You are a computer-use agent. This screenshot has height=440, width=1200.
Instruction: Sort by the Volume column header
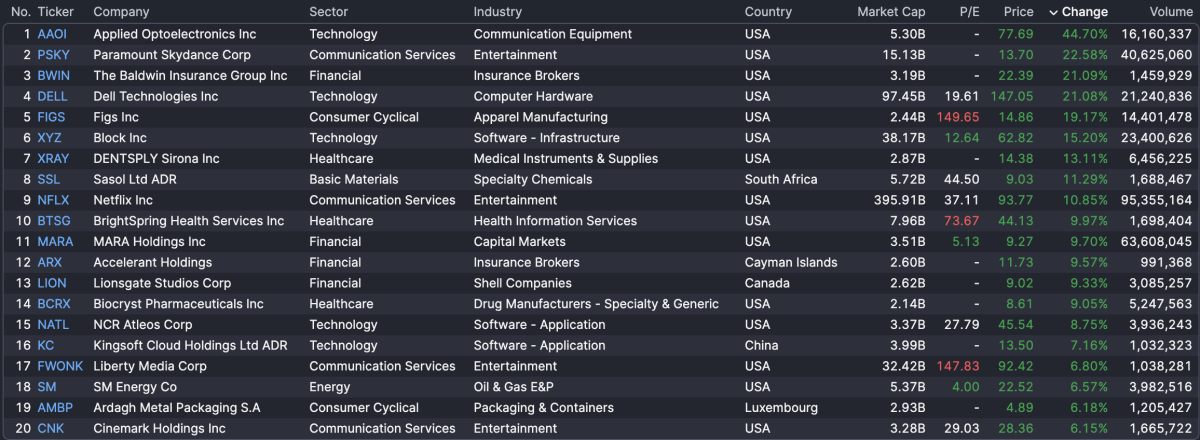pos(1171,12)
